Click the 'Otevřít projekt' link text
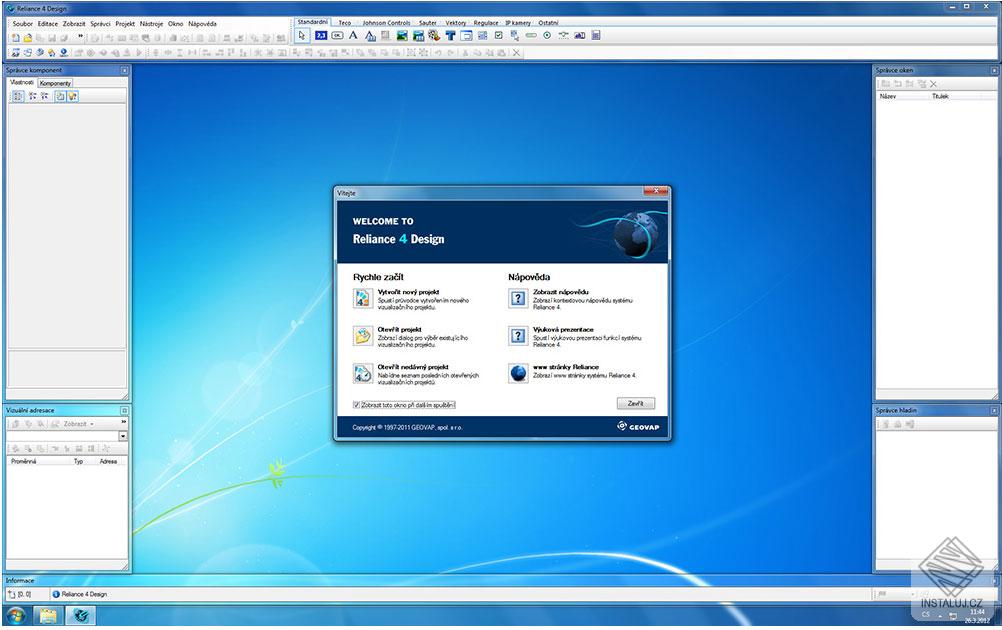This screenshot has height=630, width=1002. (399, 330)
